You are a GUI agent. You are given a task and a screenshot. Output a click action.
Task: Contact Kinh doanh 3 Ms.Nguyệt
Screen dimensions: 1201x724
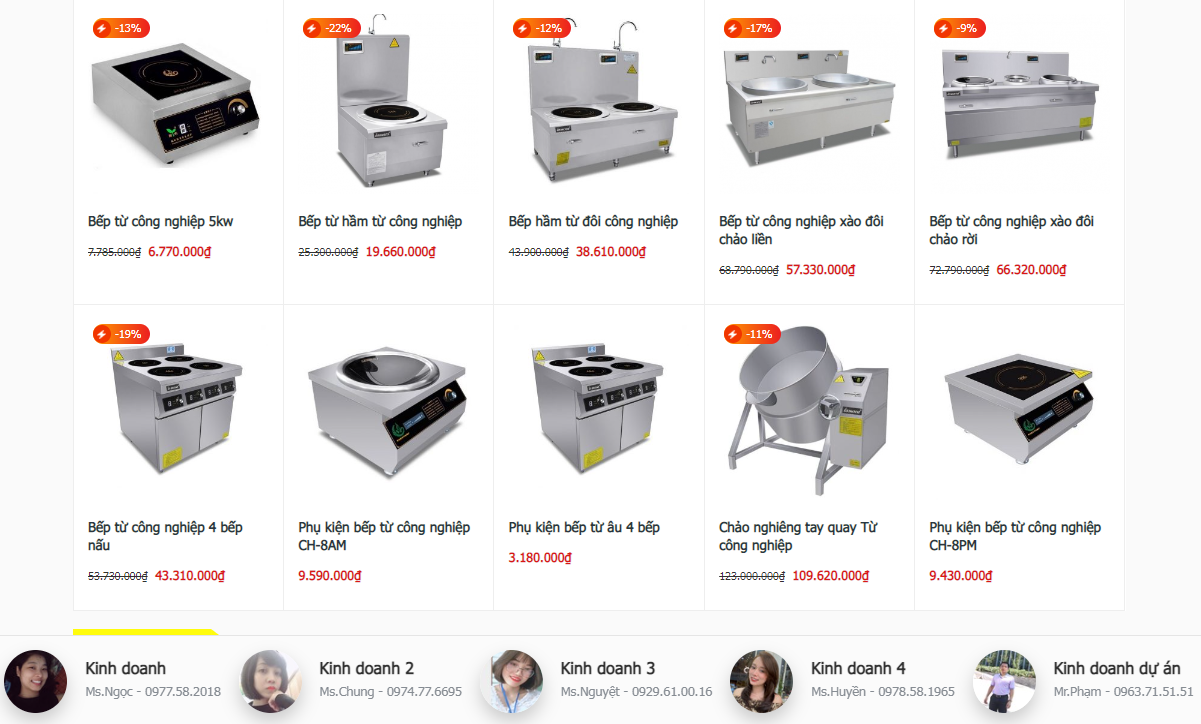pyautogui.click(x=596, y=681)
